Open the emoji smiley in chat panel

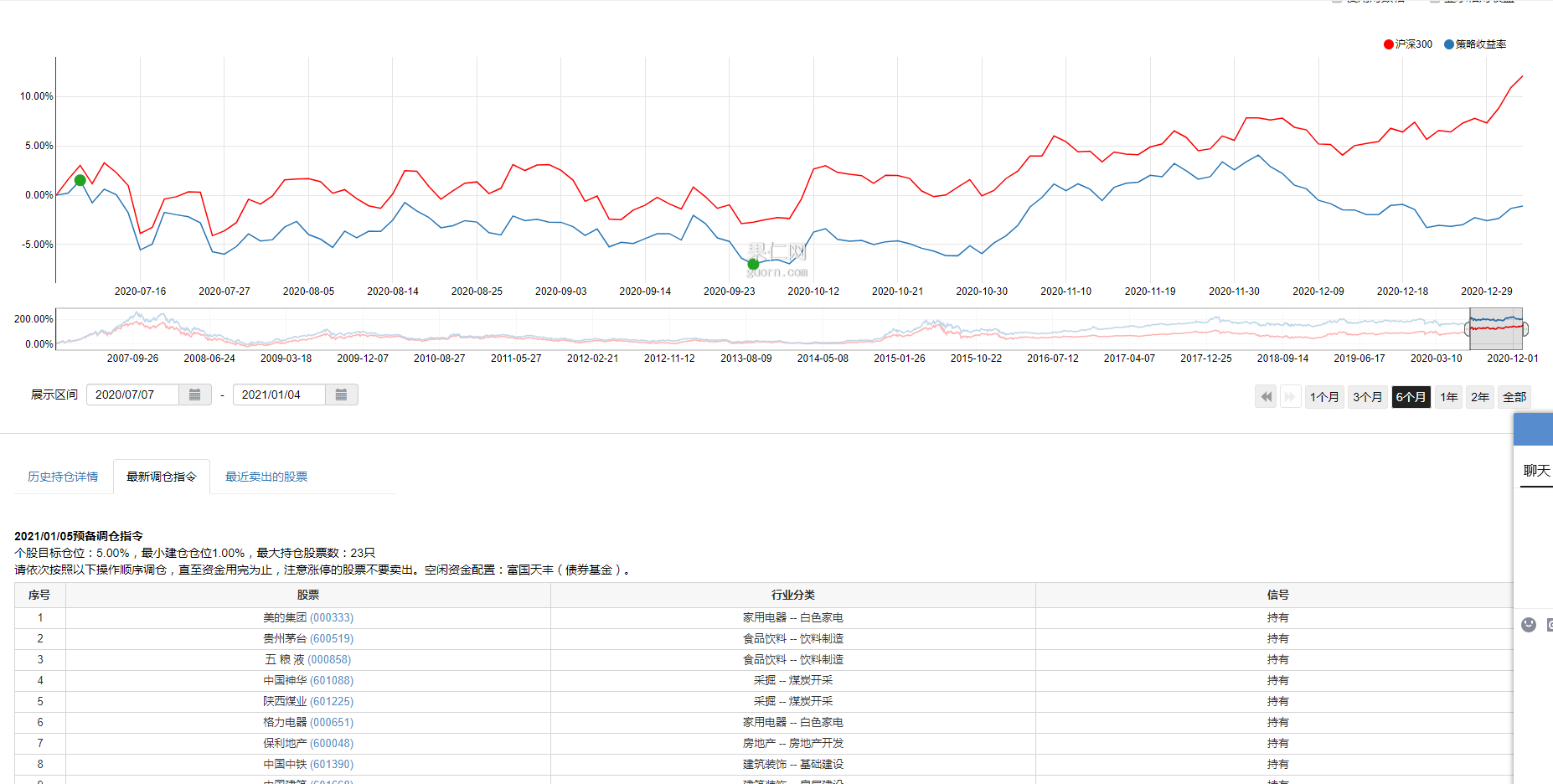click(x=1529, y=625)
